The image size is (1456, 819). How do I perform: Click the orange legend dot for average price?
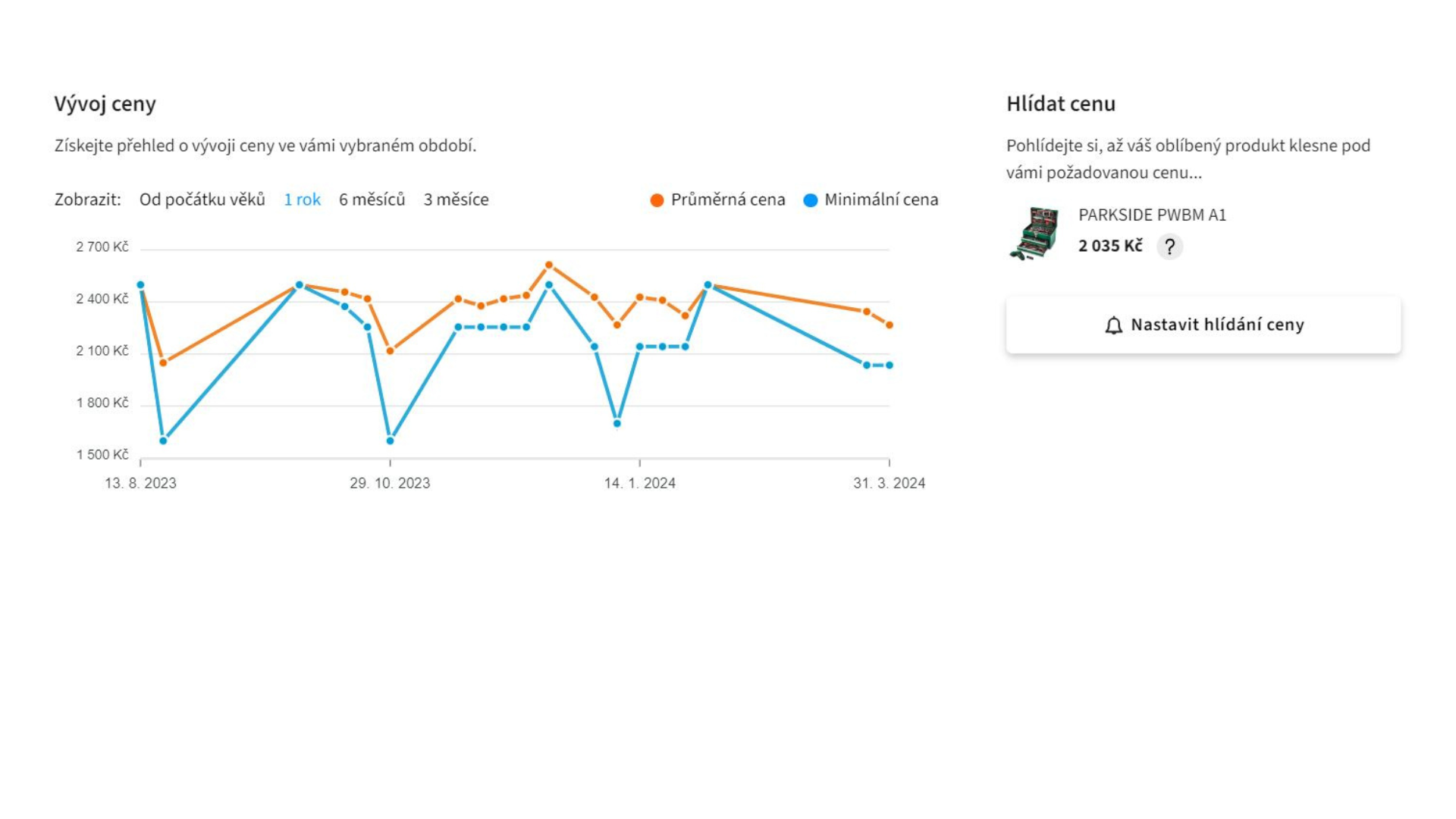pos(657,200)
